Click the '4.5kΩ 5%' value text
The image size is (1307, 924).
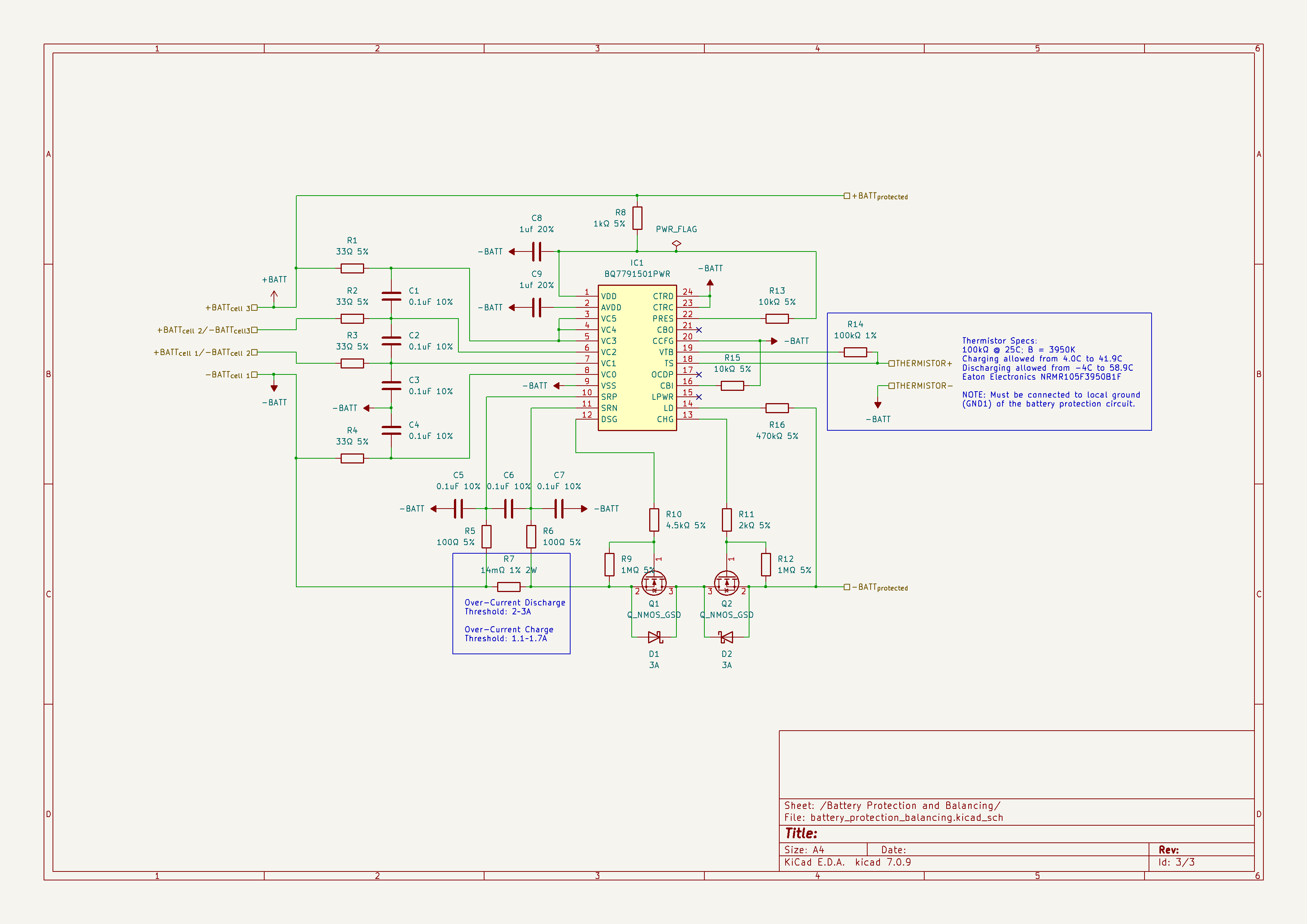[686, 526]
